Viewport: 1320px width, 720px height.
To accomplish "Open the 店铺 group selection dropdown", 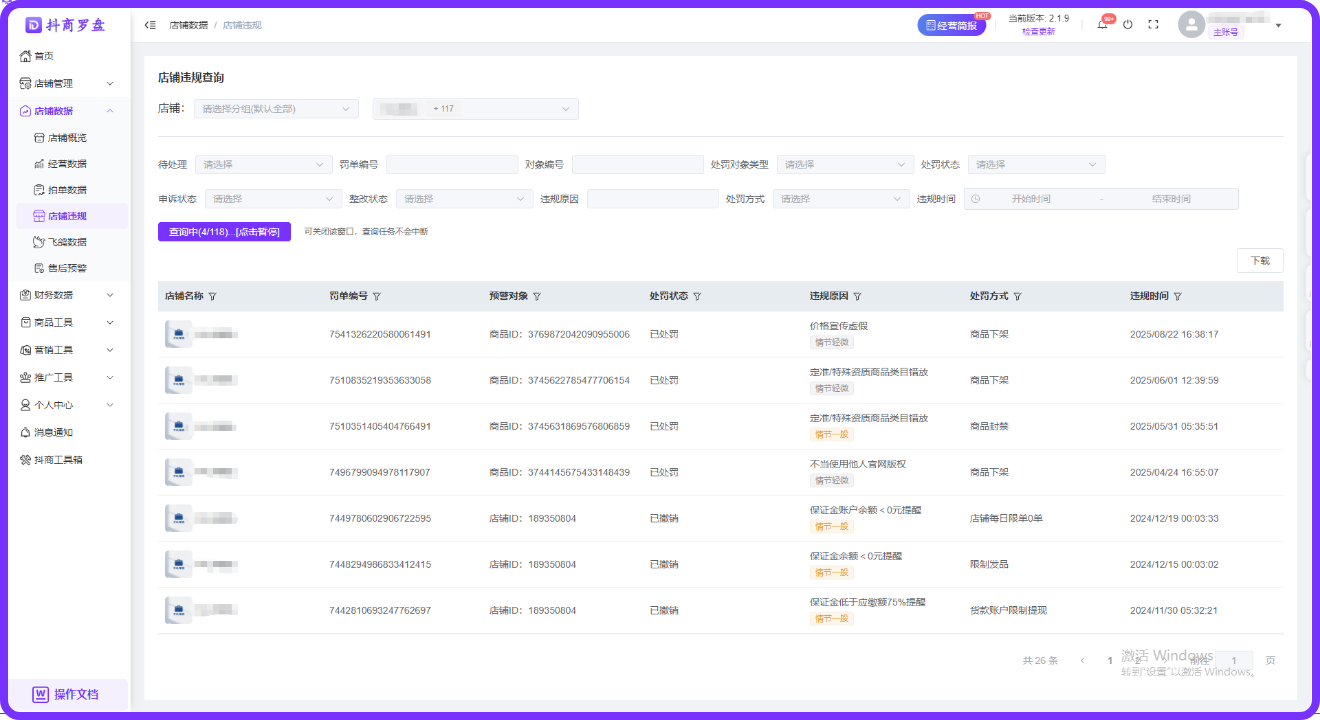I will click(x=276, y=109).
